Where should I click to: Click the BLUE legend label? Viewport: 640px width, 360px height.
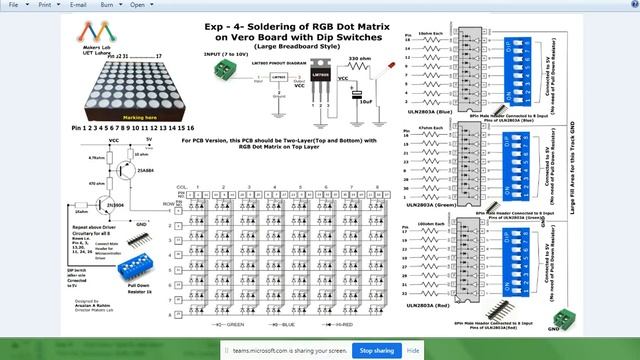[288, 324]
